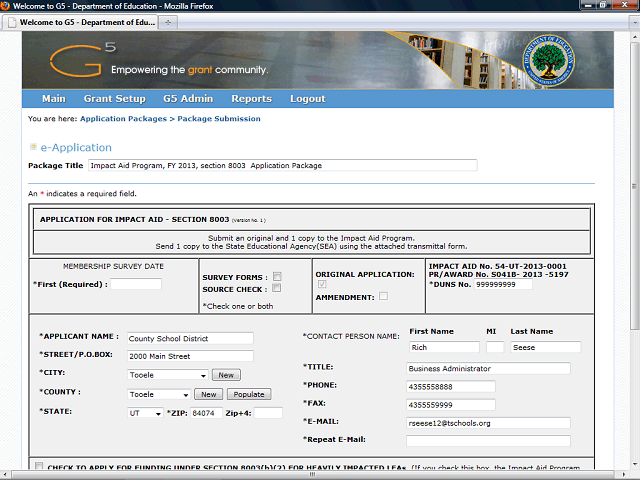Screen dimensions: 640x480
Task: Tick the Ammendment checkbox
Action: [x=384, y=296]
